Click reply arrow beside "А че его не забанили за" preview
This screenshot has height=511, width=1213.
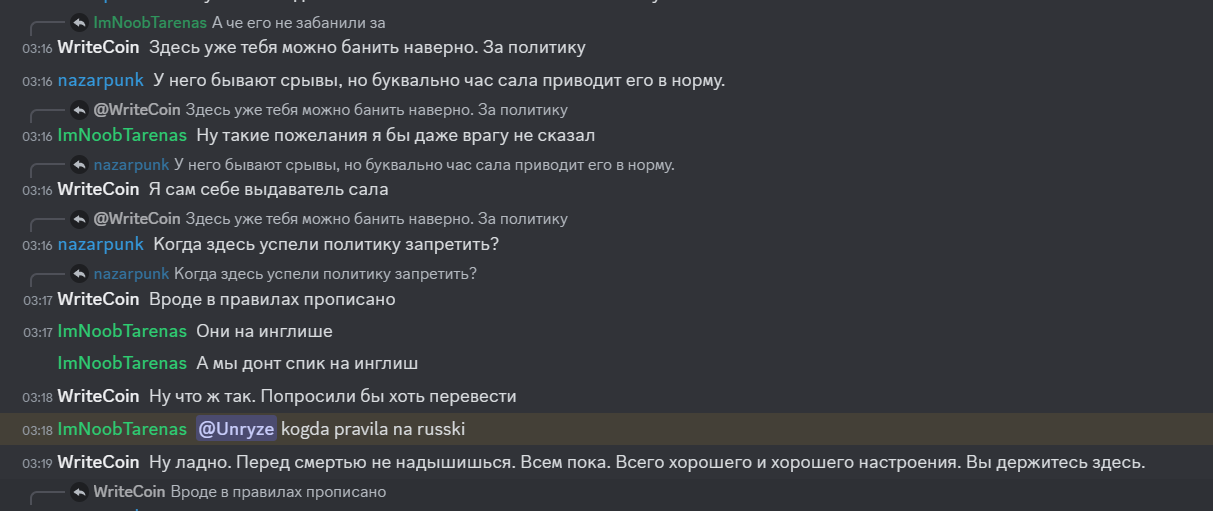pyautogui.click(x=79, y=22)
